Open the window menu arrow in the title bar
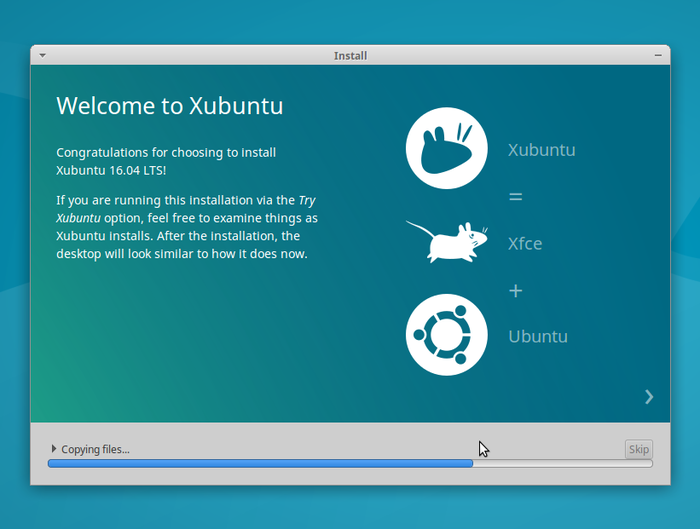This screenshot has height=529, width=700. pos(43,55)
